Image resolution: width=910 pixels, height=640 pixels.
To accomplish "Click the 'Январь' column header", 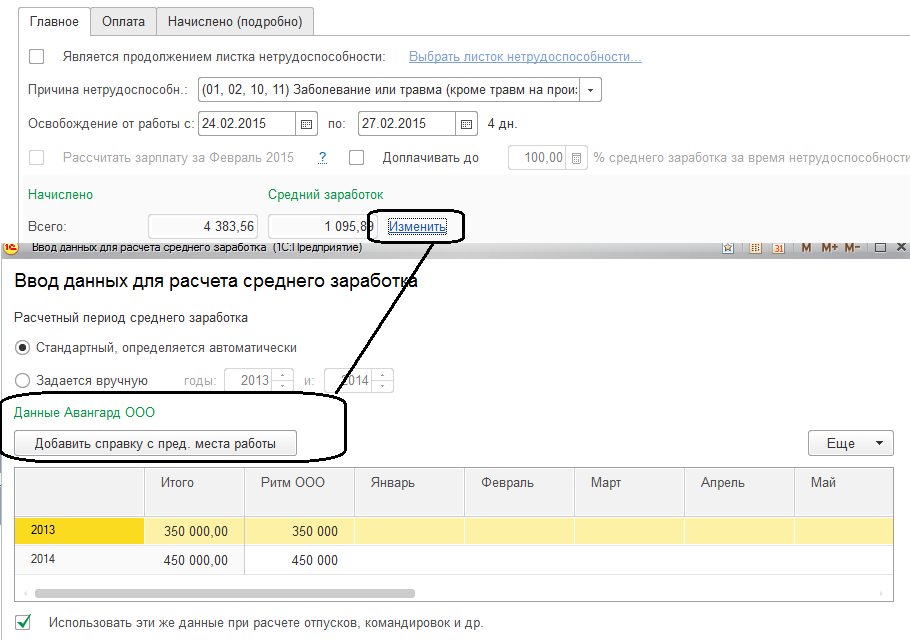I will [x=410, y=492].
